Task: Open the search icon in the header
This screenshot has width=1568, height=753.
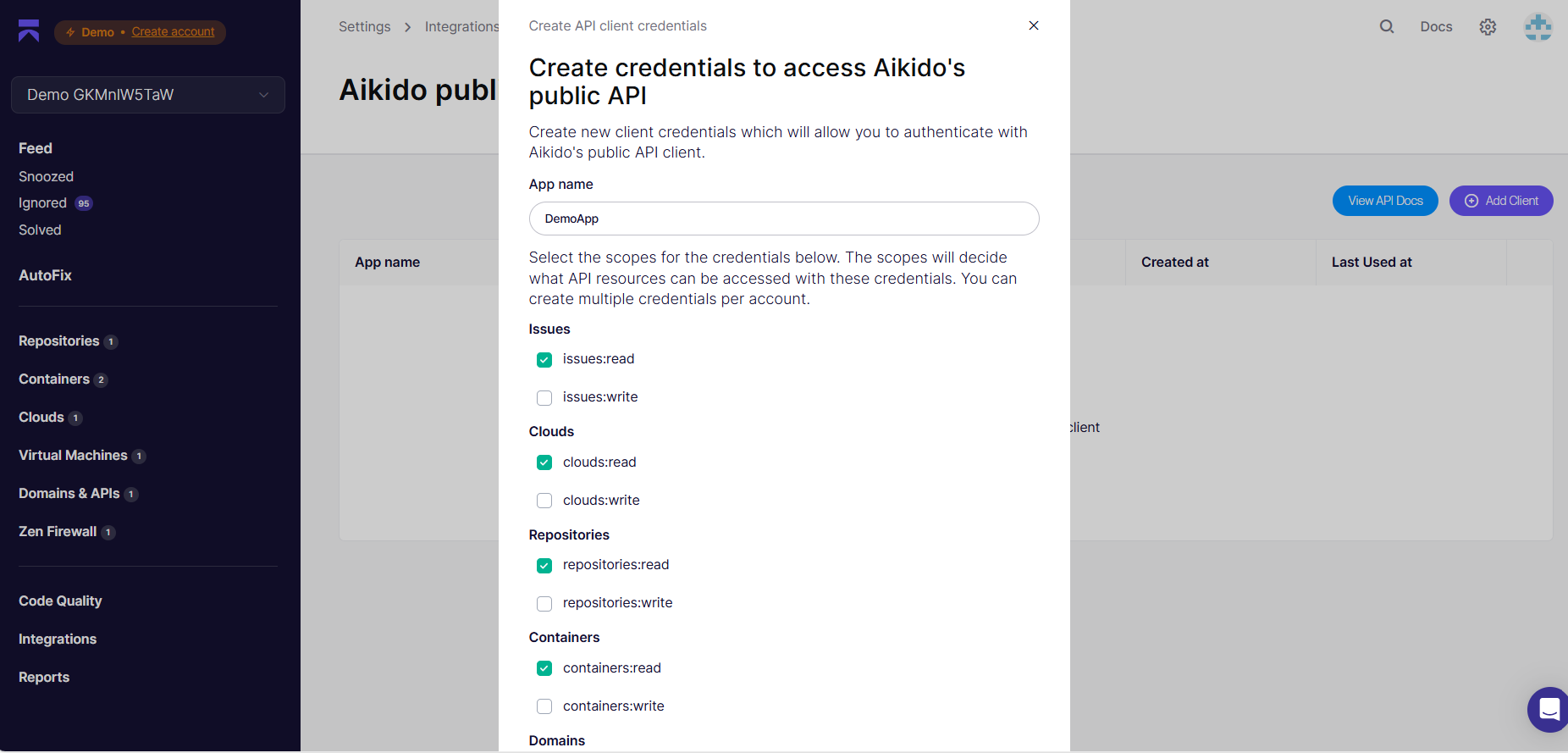Action: pos(1387,26)
